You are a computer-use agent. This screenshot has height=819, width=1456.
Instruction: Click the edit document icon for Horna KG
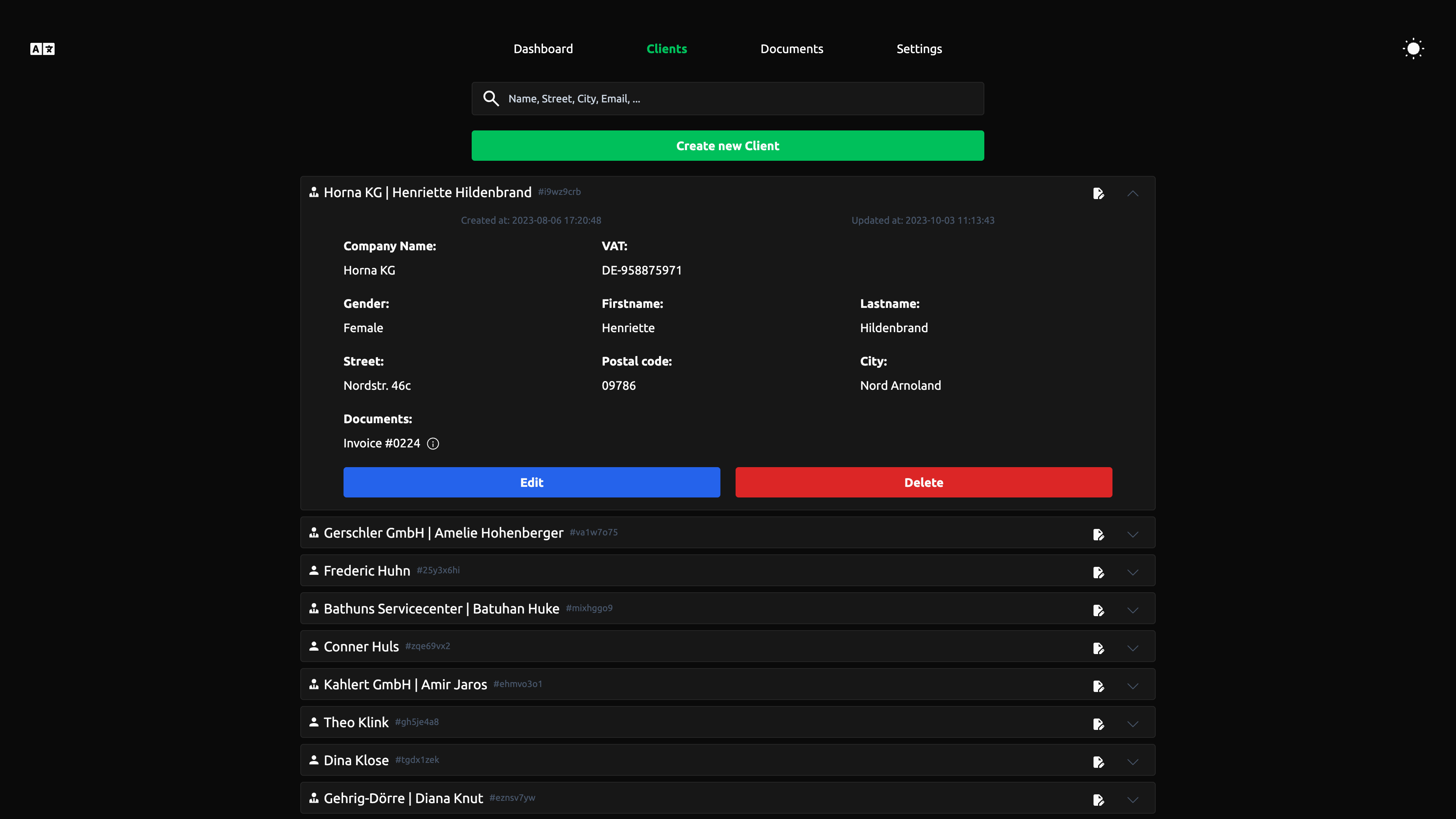click(x=1098, y=194)
